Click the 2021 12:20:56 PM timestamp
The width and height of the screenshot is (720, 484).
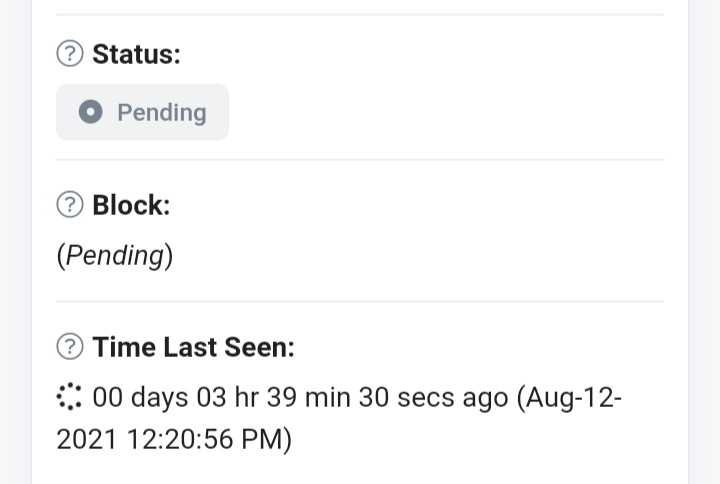pyautogui.click(x=174, y=439)
